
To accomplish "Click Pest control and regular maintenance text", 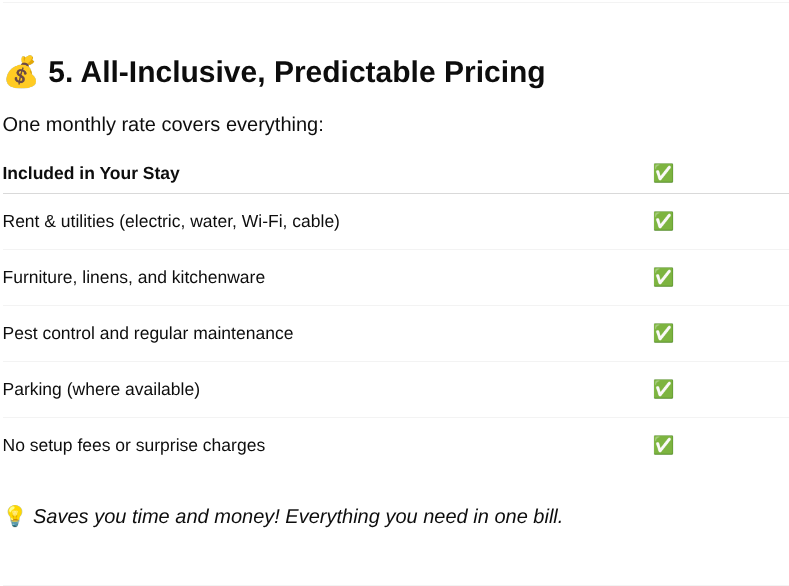I will [x=148, y=333].
